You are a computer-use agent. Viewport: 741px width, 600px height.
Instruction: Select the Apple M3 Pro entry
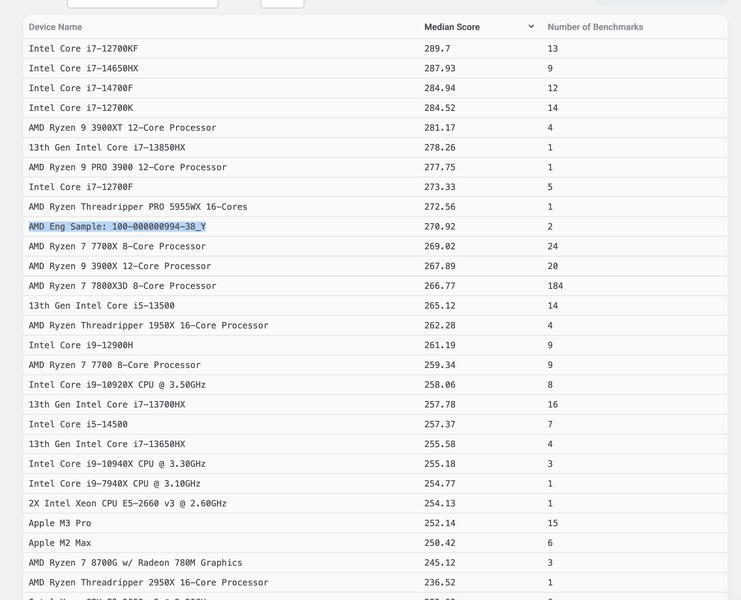click(x=60, y=524)
